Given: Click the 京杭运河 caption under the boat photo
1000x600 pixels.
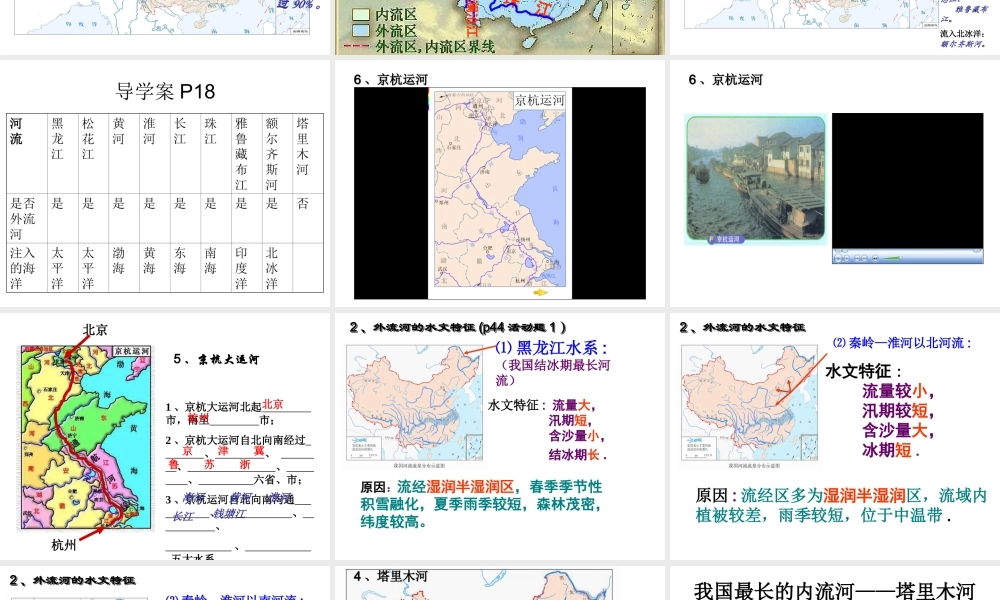Looking at the screenshot, I should pyautogui.click(x=728, y=239).
